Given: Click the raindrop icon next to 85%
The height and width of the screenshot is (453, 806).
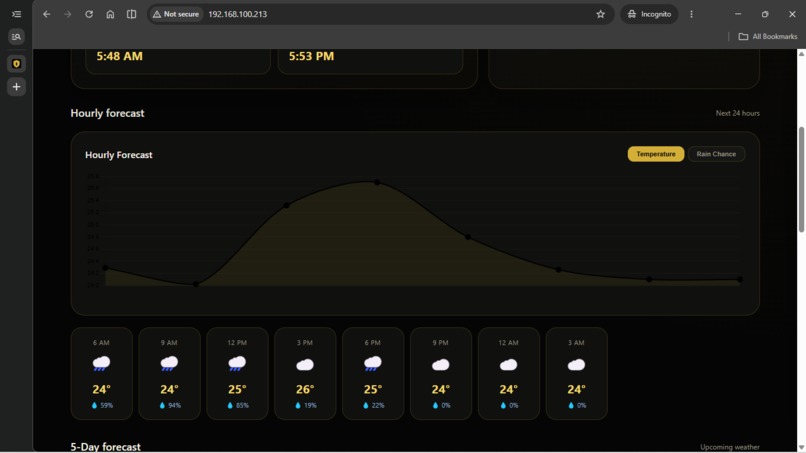Looking at the screenshot, I should click(x=230, y=405).
